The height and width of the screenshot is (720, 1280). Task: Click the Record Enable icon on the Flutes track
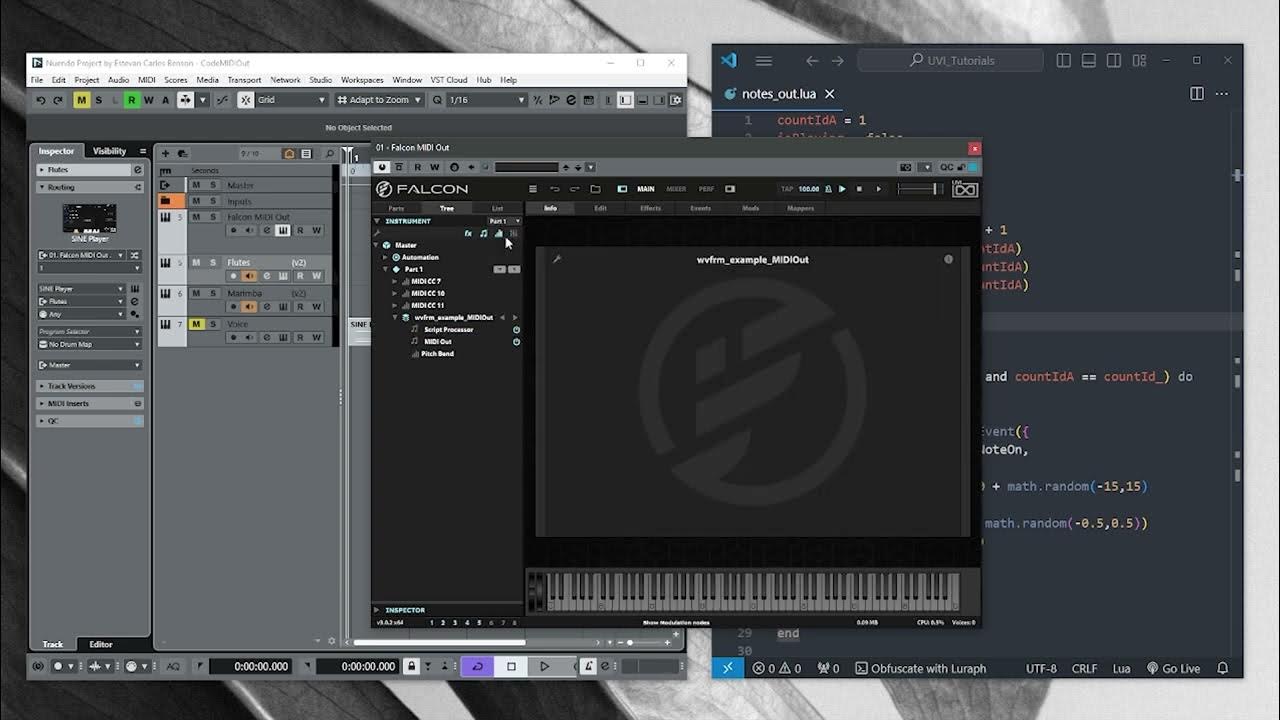[233, 276]
